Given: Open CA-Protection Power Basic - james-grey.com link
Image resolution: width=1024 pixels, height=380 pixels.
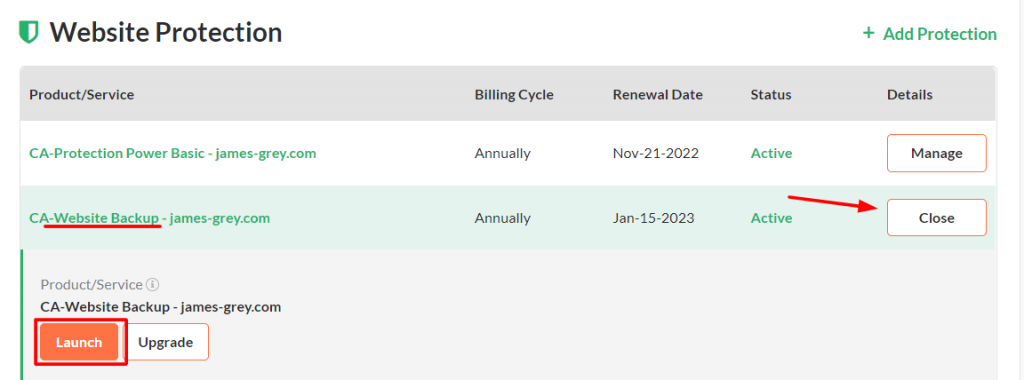Looking at the screenshot, I should pyautogui.click(x=172, y=154).
